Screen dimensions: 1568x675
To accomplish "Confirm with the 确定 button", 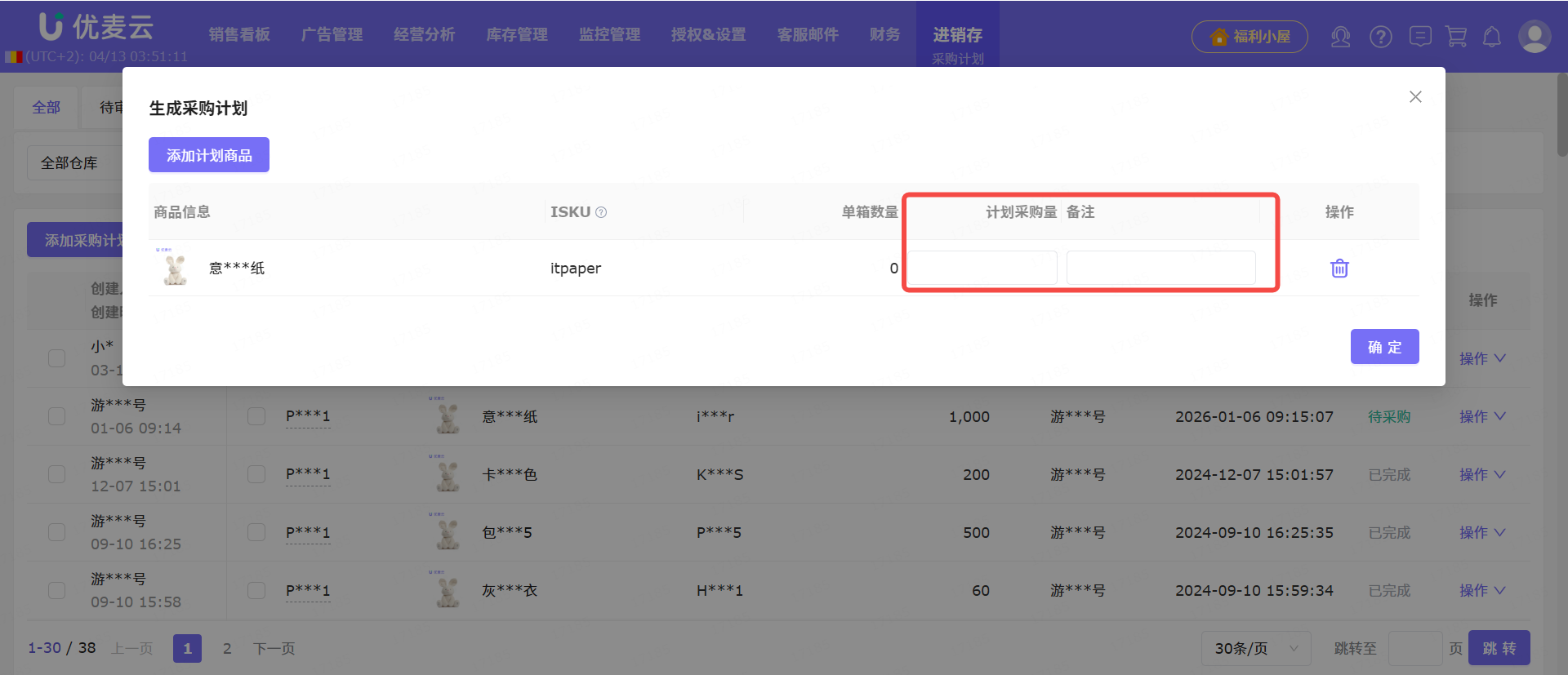I will tap(1384, 347).
